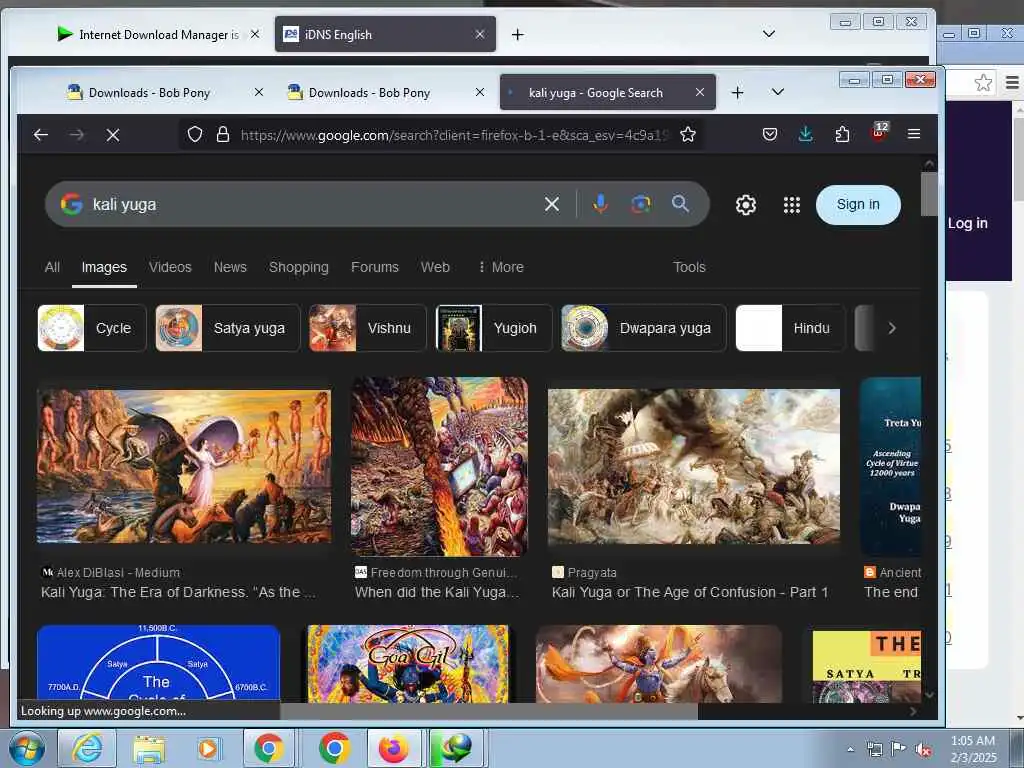
Task: Open tracking protection shield icon in address bar
Action: pos(195,135)
